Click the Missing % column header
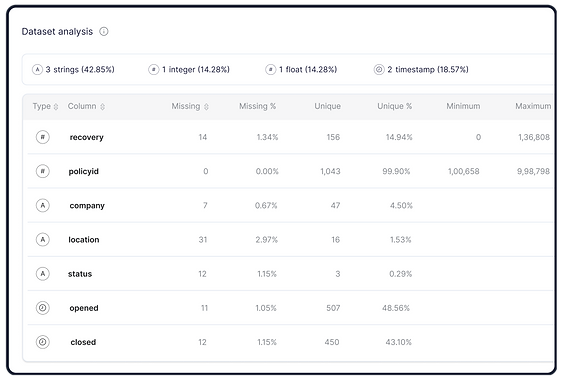 coord(257,106)
